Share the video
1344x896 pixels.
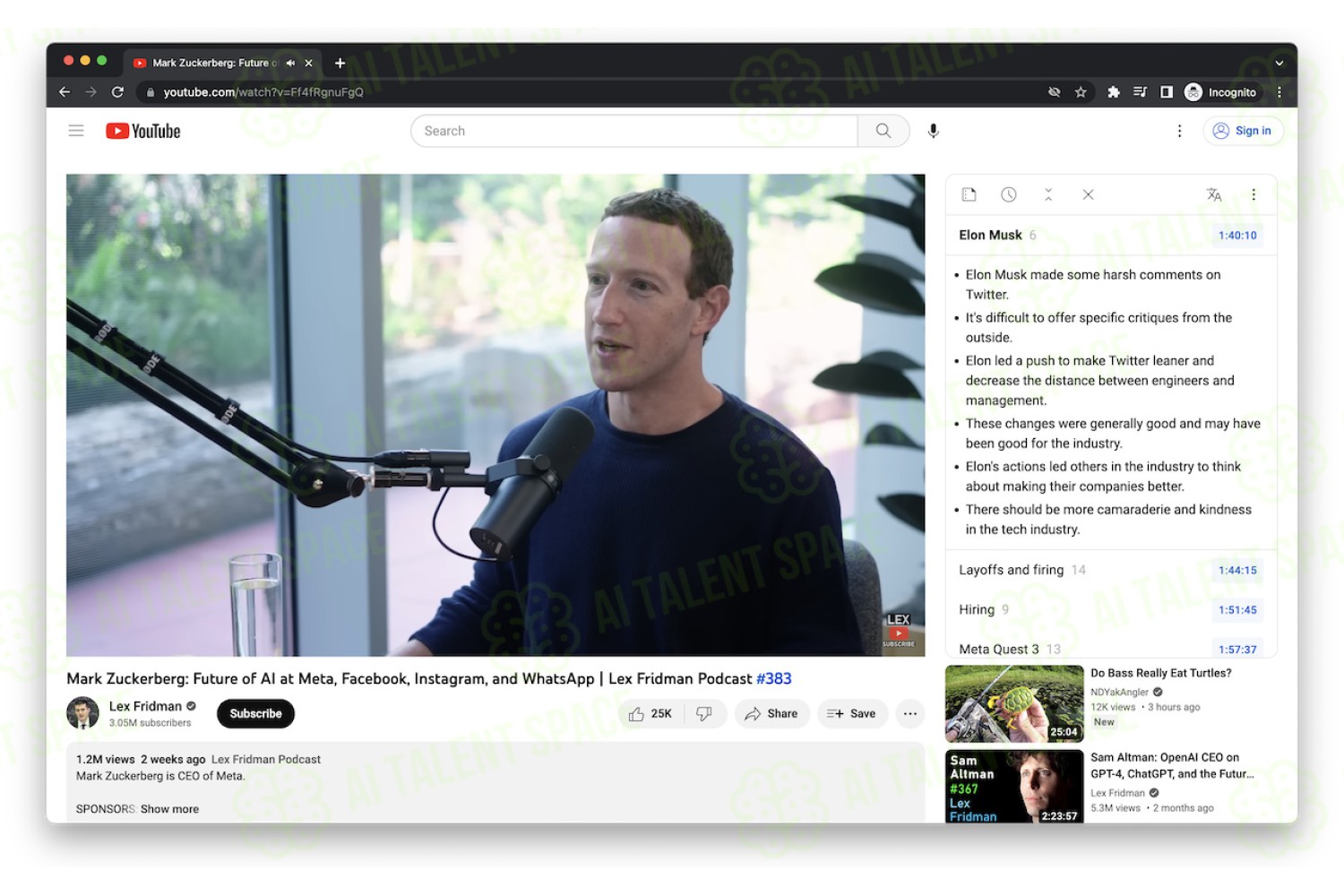tap(771, 713)
